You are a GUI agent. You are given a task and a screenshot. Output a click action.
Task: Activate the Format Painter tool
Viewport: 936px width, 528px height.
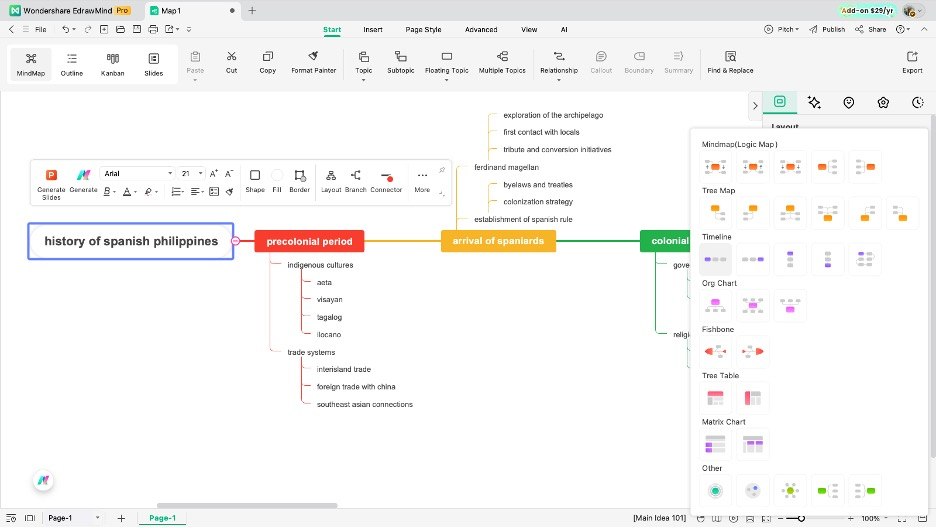(313, 62)
